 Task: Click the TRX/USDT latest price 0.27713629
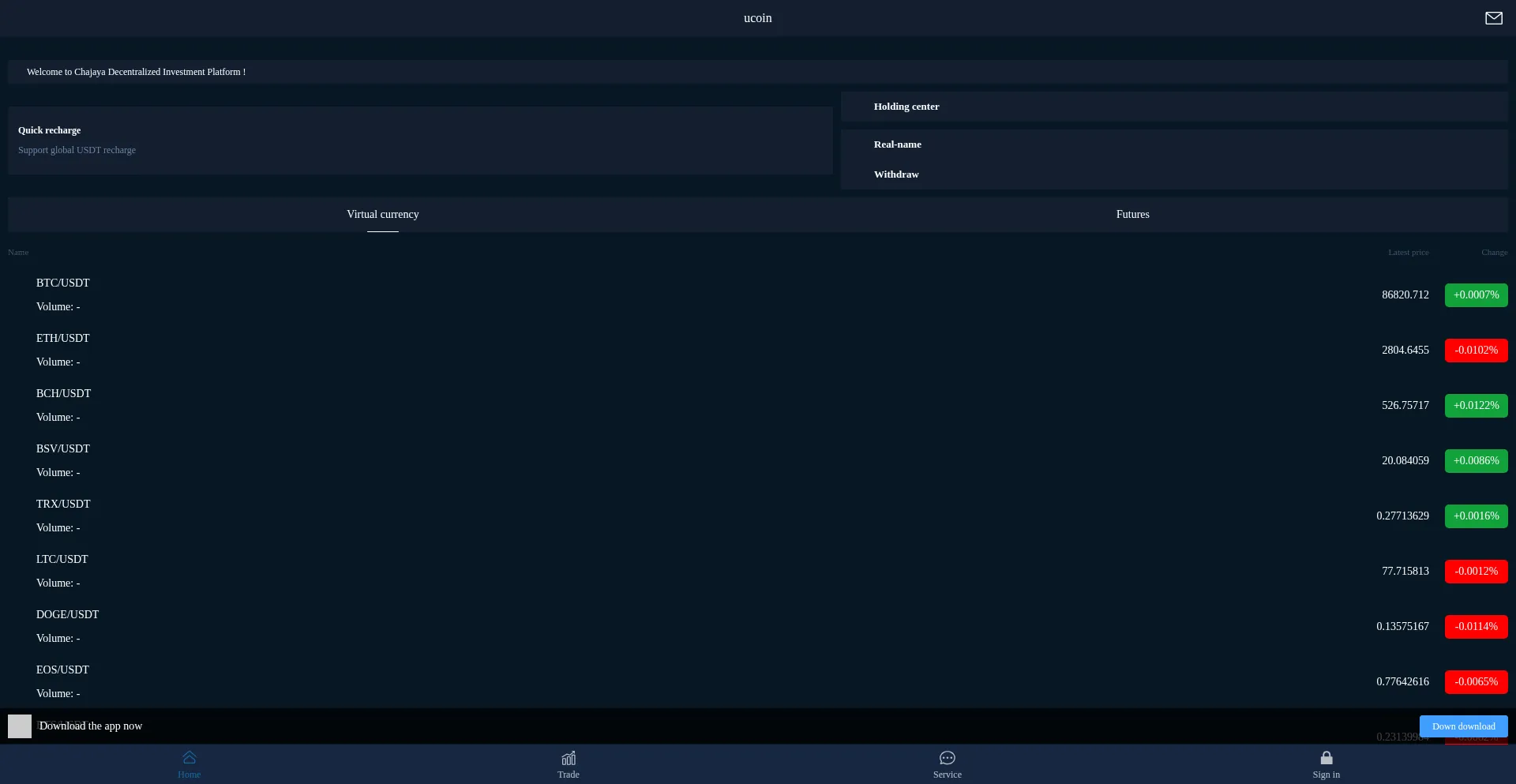pos(1402,516)
